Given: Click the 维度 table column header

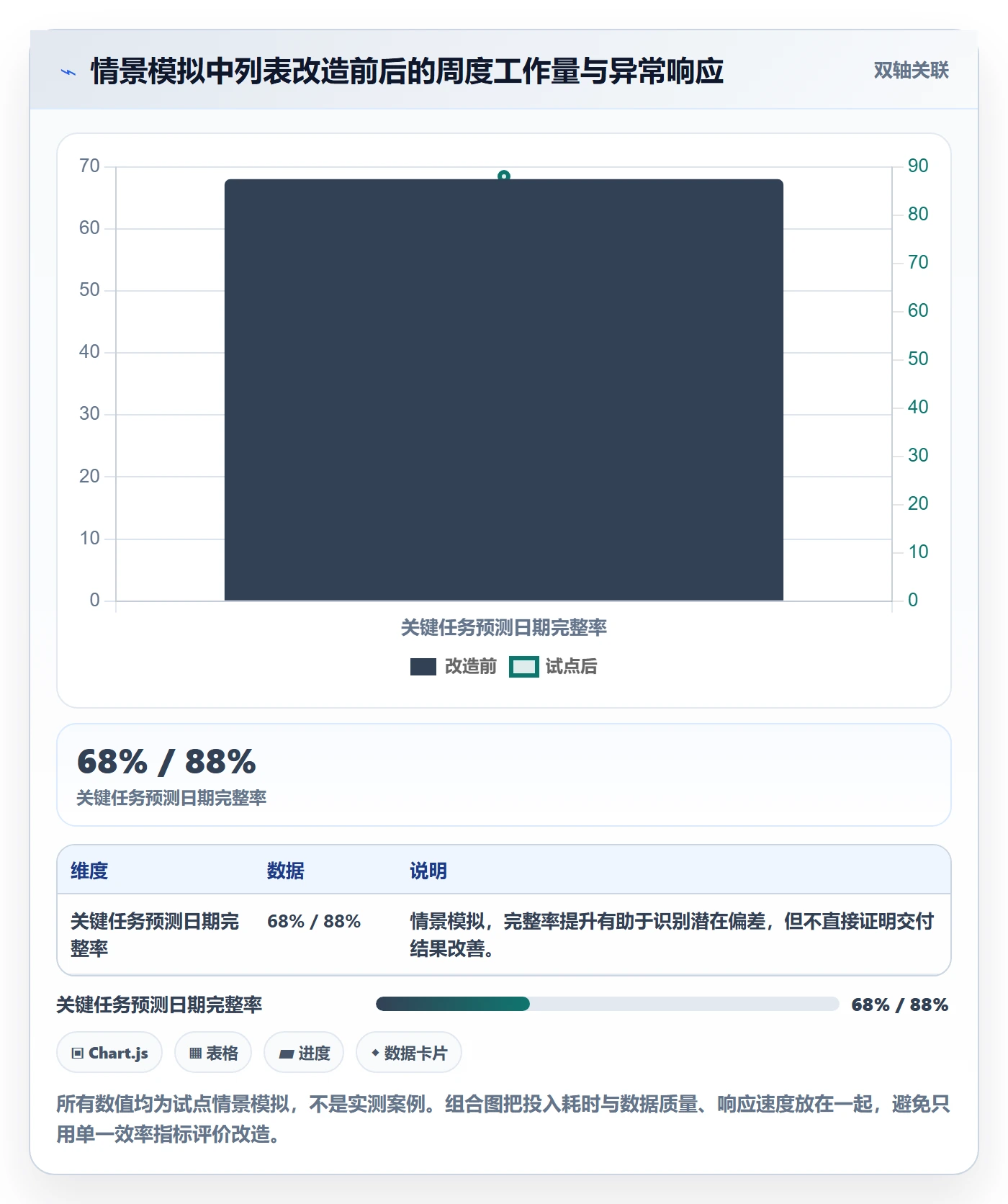Looking at the screenshot, I should (89, 871).
